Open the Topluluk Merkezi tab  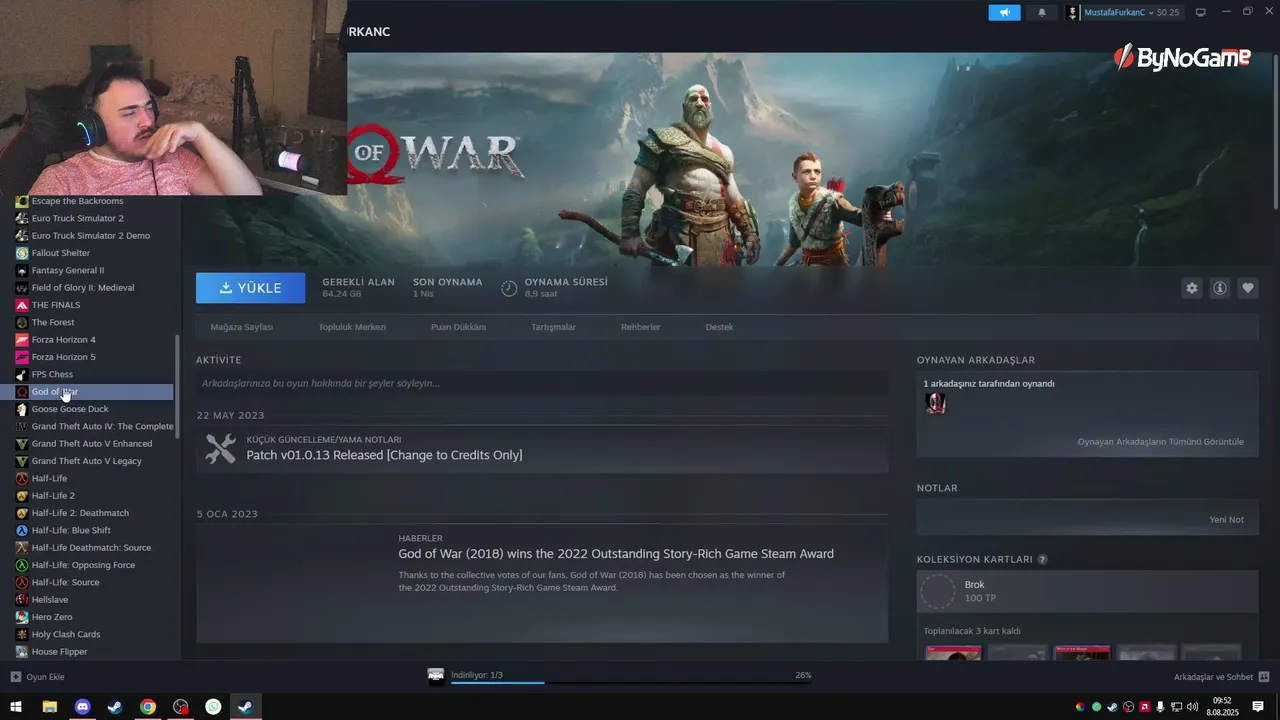[x=352, y=327]
